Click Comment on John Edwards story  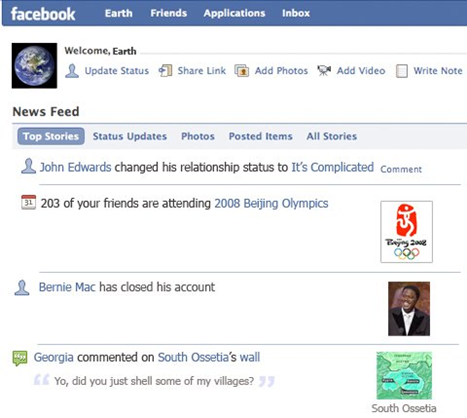(401, 169)
